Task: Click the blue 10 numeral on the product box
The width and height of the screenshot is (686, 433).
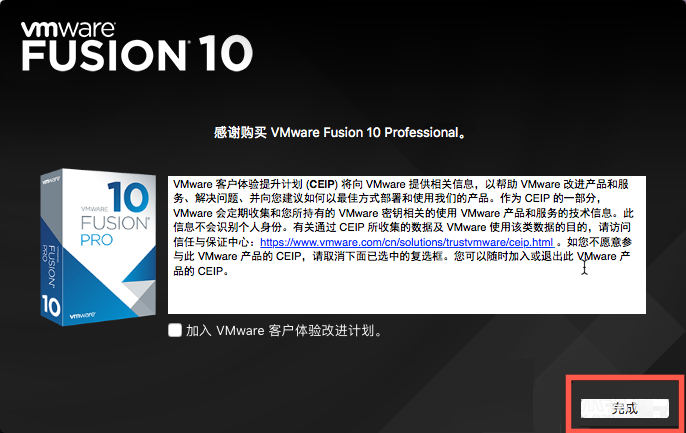Action: point(129,197)
